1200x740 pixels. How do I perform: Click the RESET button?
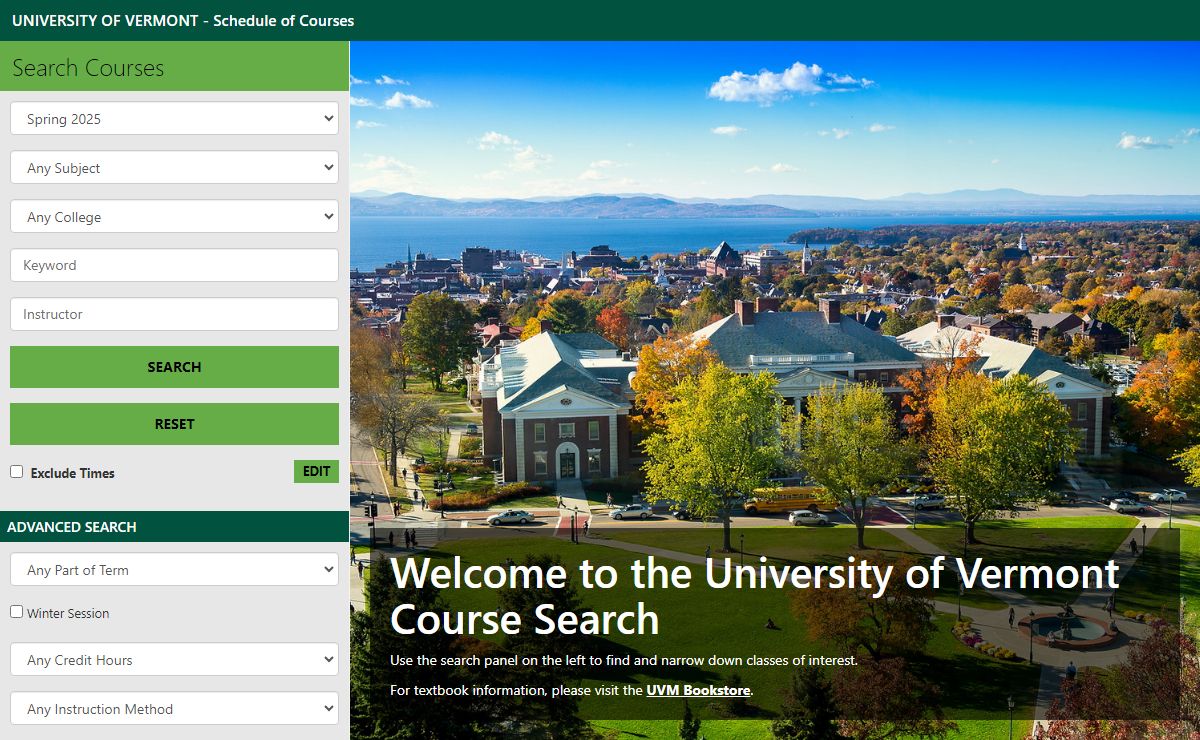click(174, 424)
